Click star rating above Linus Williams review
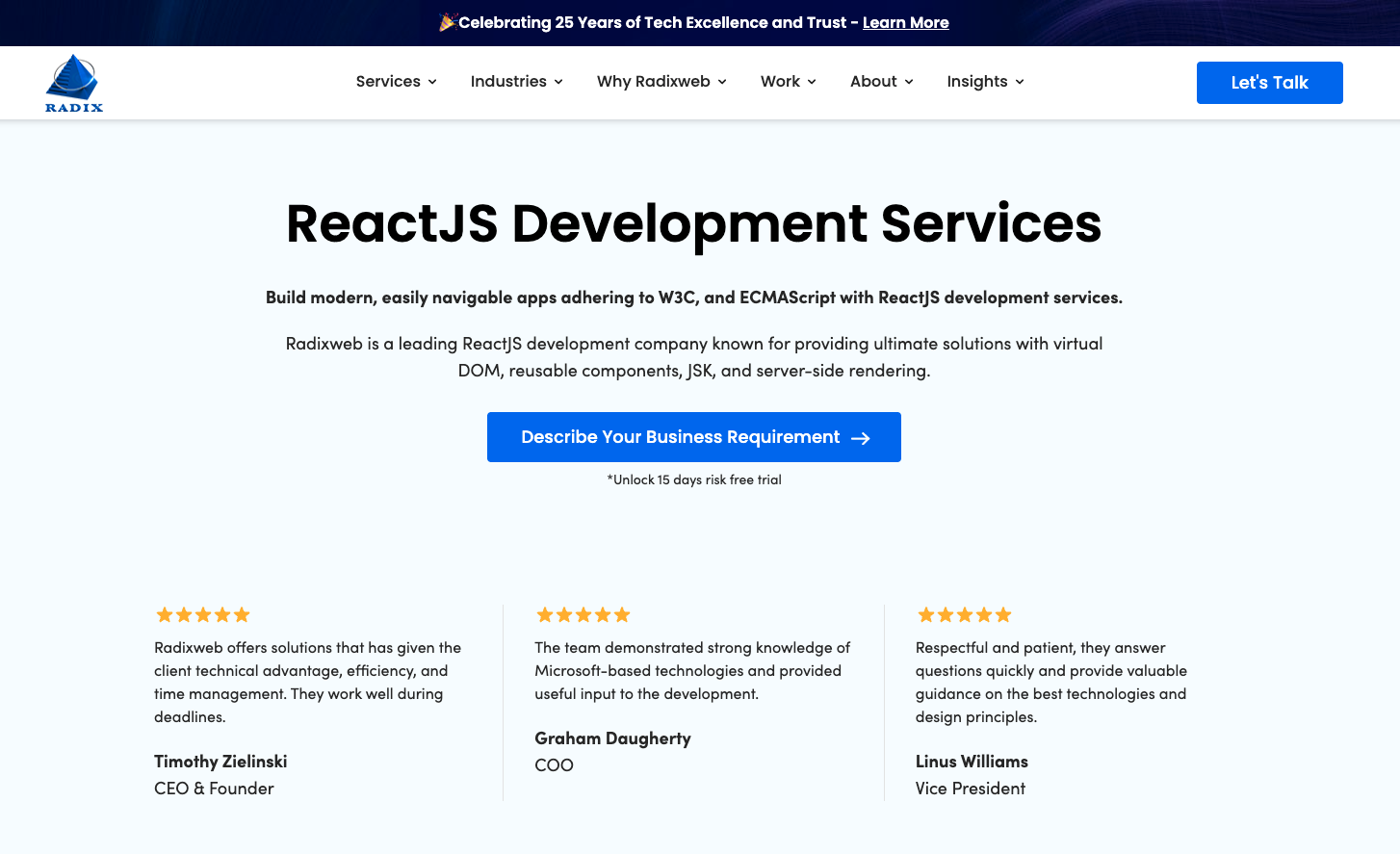 tap(965, 614)
